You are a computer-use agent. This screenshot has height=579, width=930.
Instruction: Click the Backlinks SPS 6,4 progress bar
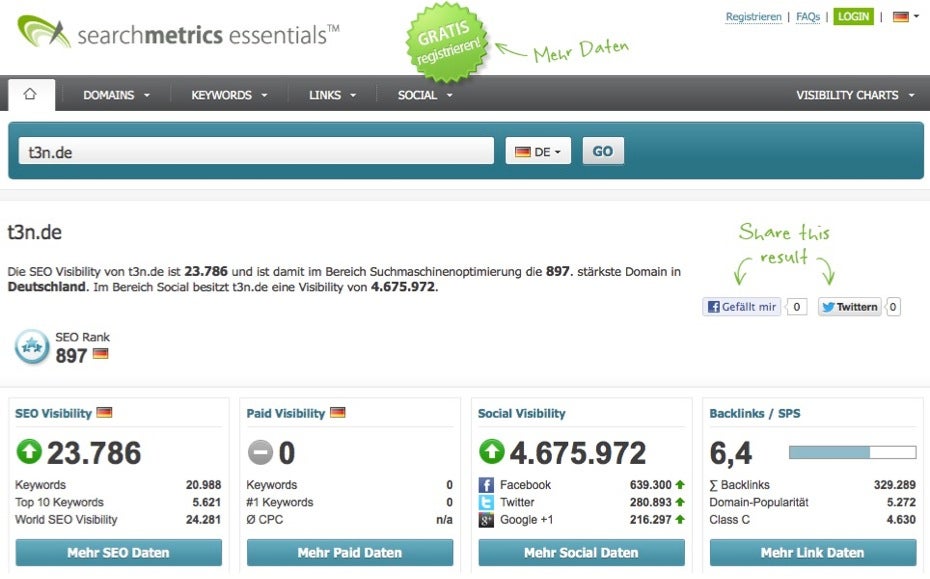coord(852,453)
